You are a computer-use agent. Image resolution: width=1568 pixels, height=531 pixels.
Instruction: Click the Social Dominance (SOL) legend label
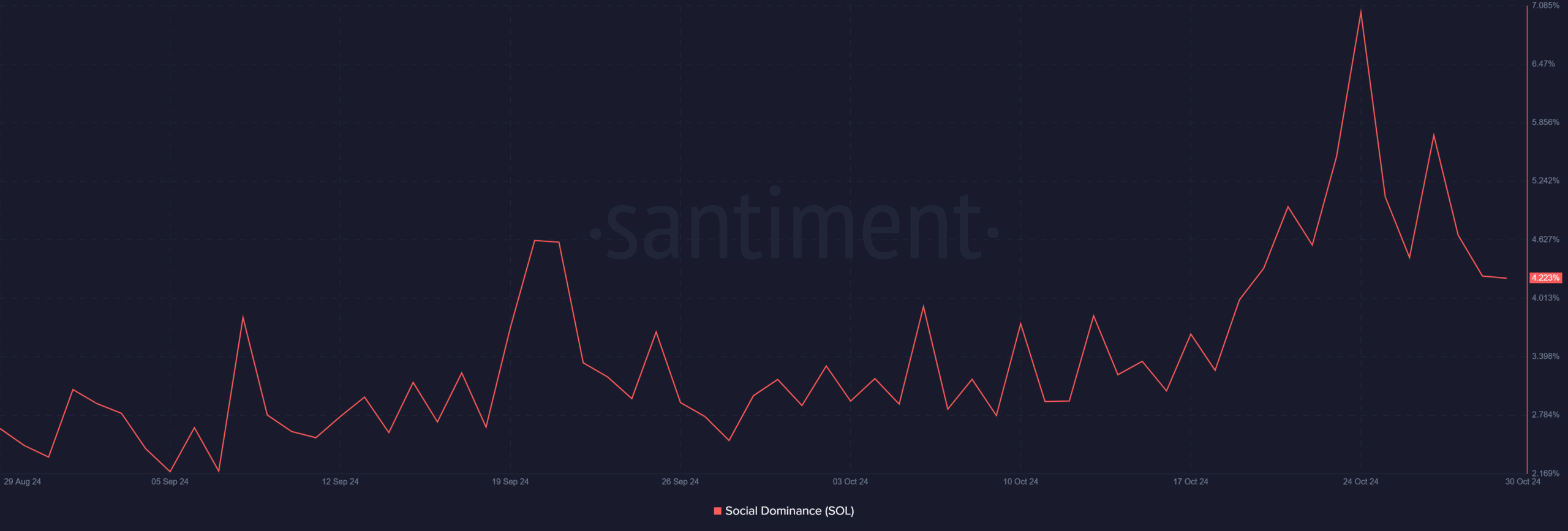[789, 511]
